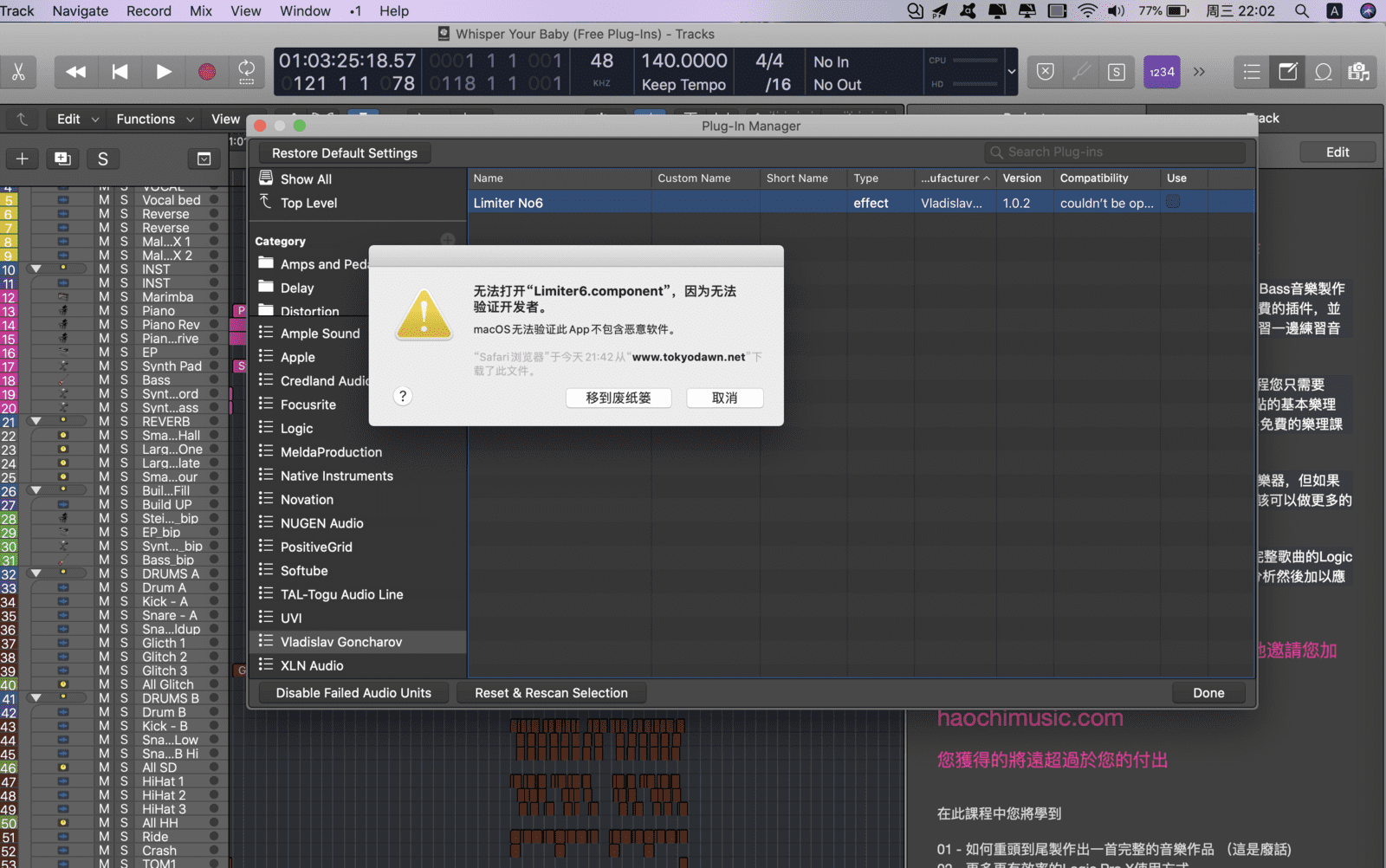Open the List Editors icon
The height and width of the screenshot is (868, 1386).
(1252, 72)
